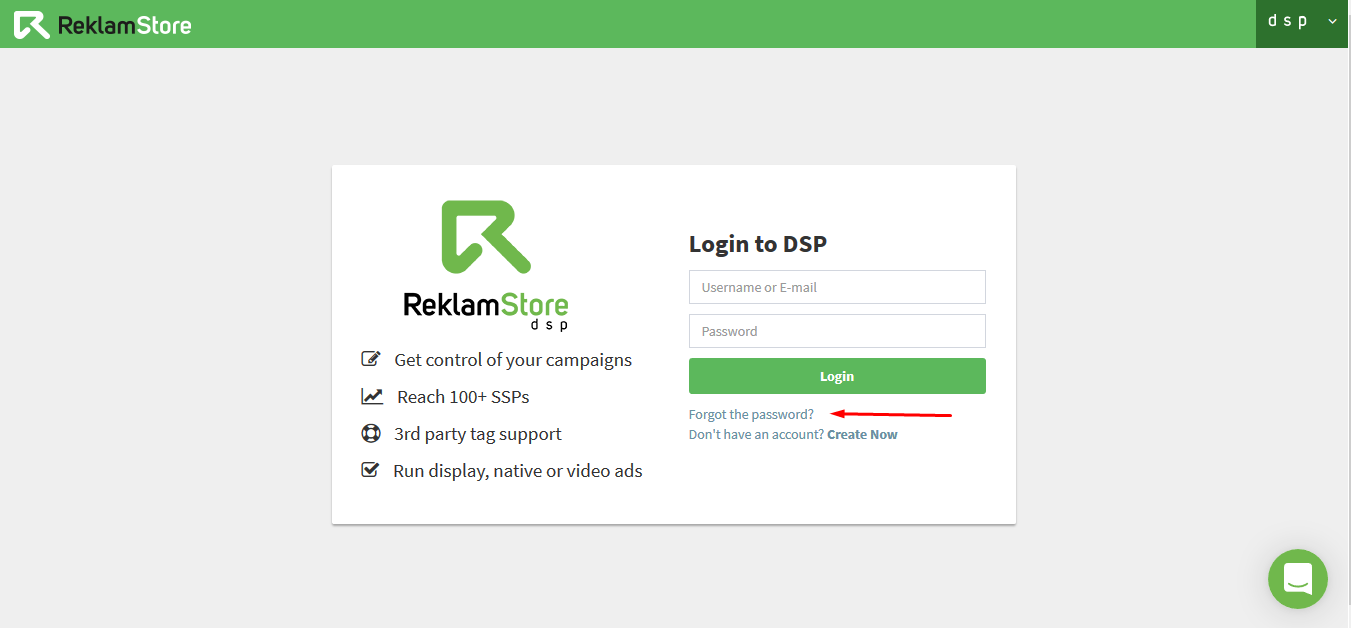This screenshot has width=1351, height=628.
Task: Focus the Password field
Action: (x=837, y=331)
